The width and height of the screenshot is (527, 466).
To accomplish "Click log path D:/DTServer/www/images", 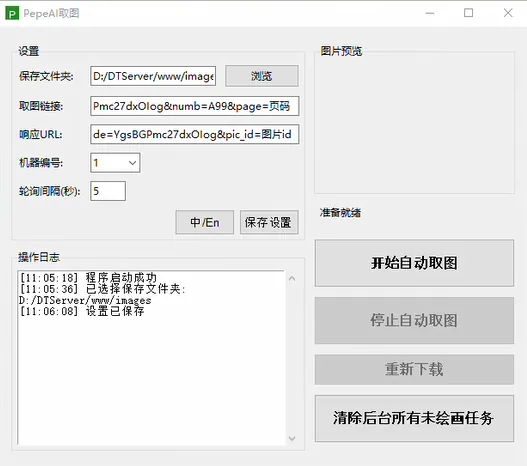I will pyautogui.click(x=85, y=300).
